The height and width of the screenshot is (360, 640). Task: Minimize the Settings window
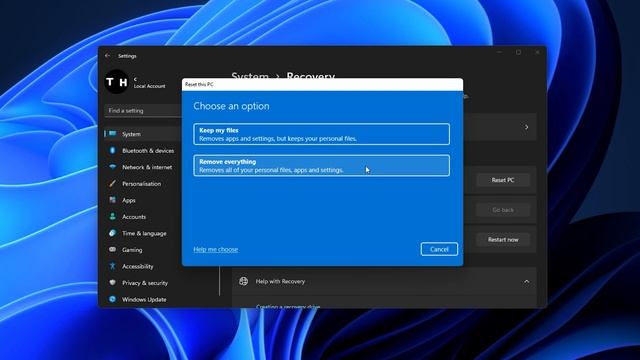pos(500,52)
